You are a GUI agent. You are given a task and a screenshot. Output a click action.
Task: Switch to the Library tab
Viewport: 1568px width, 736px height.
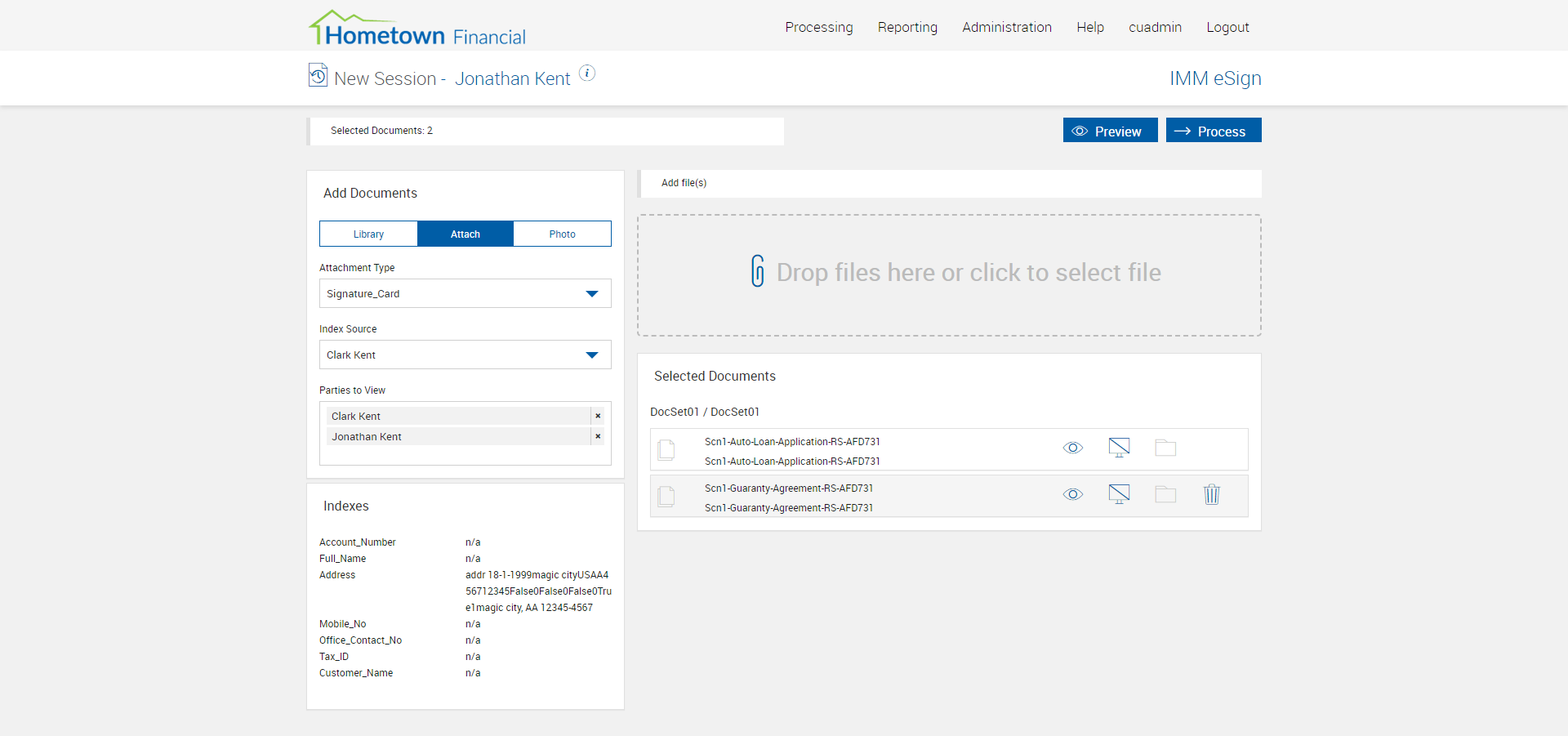(368, 234)
